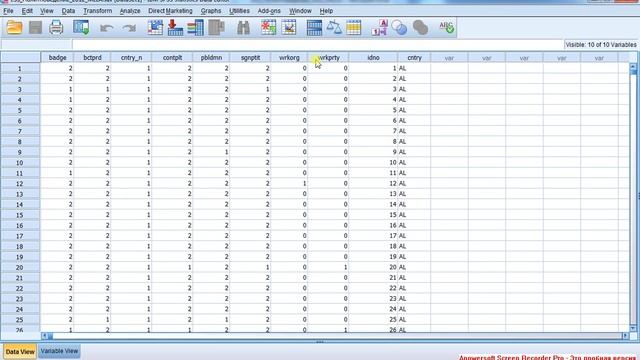Click the Use variable sets circles icon

pos(399,28)
